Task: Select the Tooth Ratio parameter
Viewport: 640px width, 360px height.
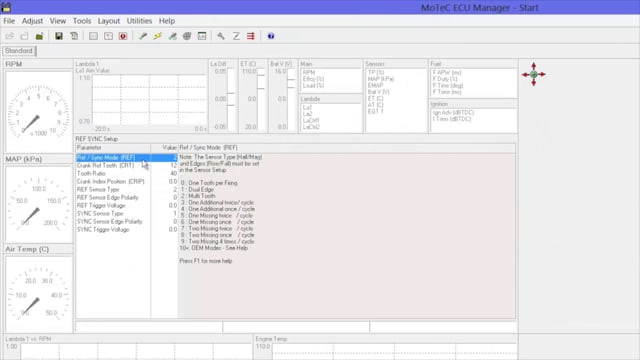Action: (91, 173)
